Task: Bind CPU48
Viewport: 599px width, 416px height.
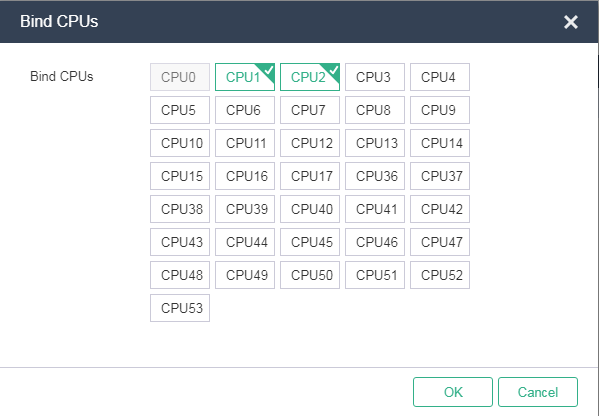Action: [x=180, y=275]
